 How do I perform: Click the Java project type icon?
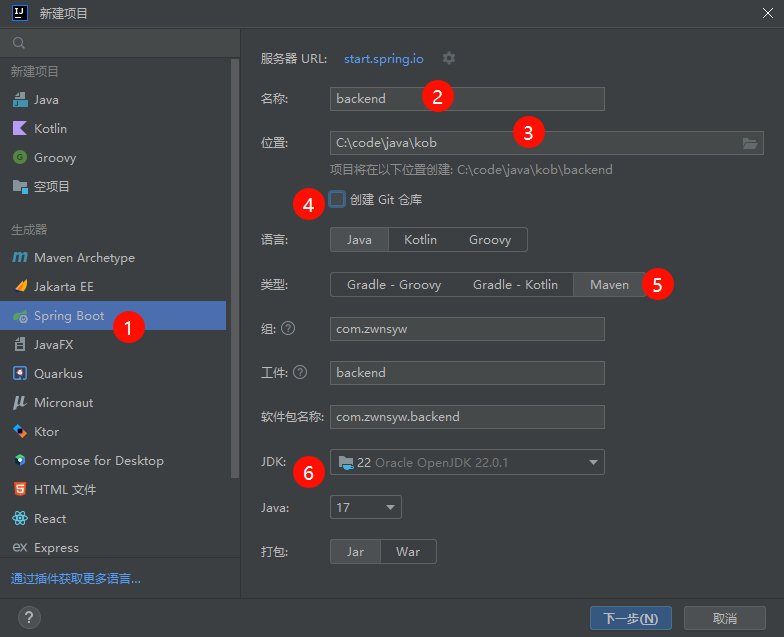tap(20, 100)
